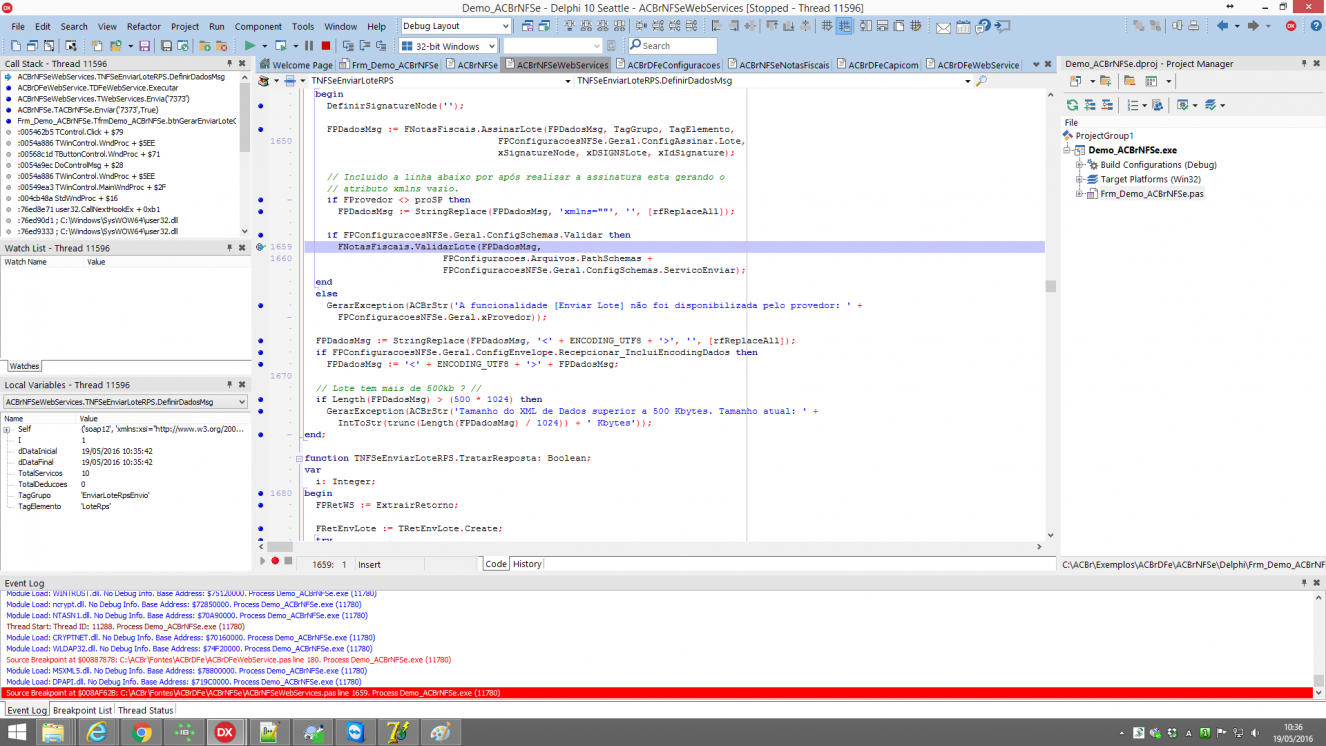The height and width of the screenshot is (746, 1326).
Task: Click the green Run button in the toolbar
Action: point(250,46)
